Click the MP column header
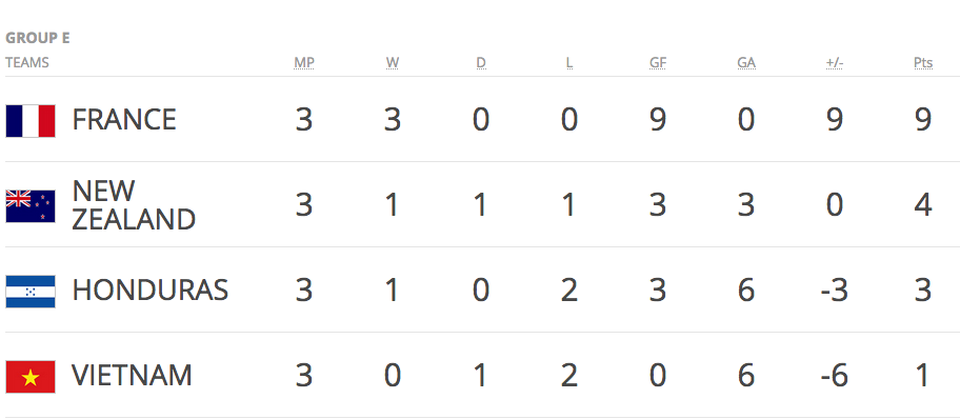This screenshot has width=960, height=419. (x=304, y=63)
